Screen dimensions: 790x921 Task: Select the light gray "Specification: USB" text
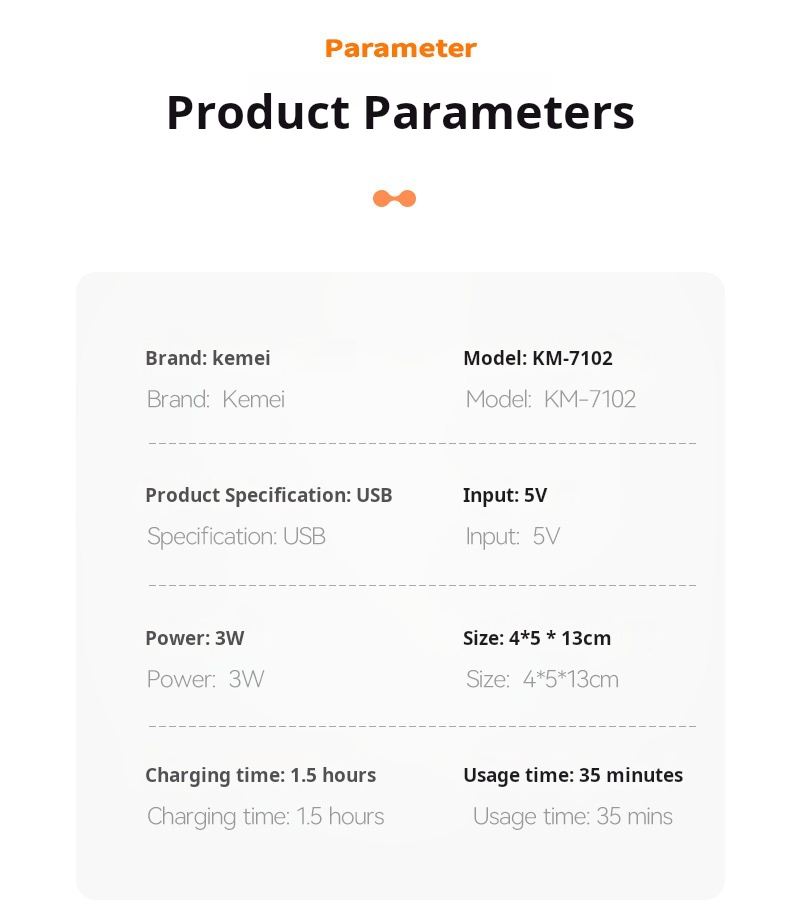(x=236, y=537)
